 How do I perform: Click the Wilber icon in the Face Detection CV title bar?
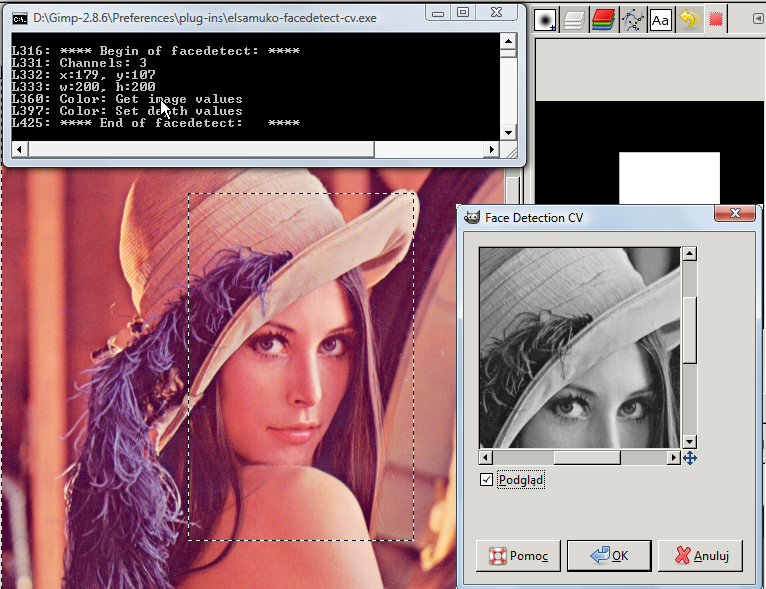pyautogui.click(x=472, y=217)
